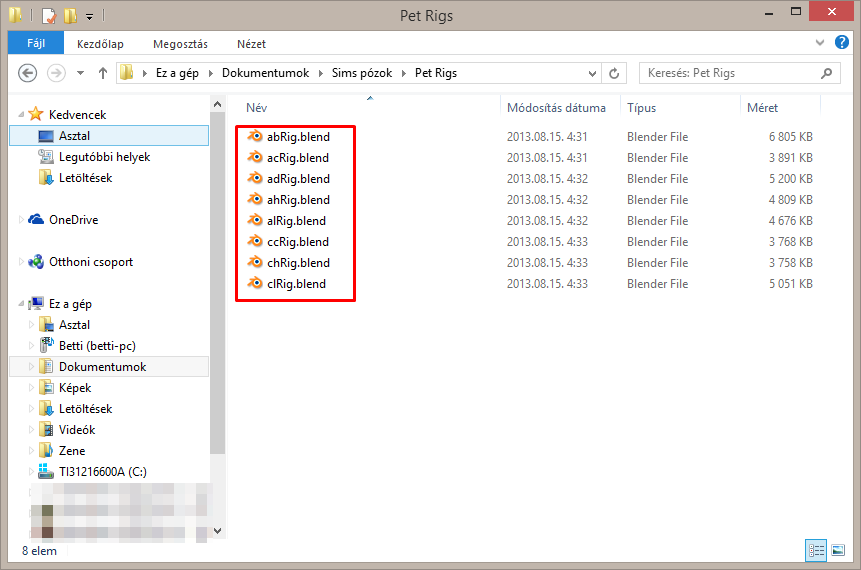Expand the Otthoni csoport node

tap(21, 262)
